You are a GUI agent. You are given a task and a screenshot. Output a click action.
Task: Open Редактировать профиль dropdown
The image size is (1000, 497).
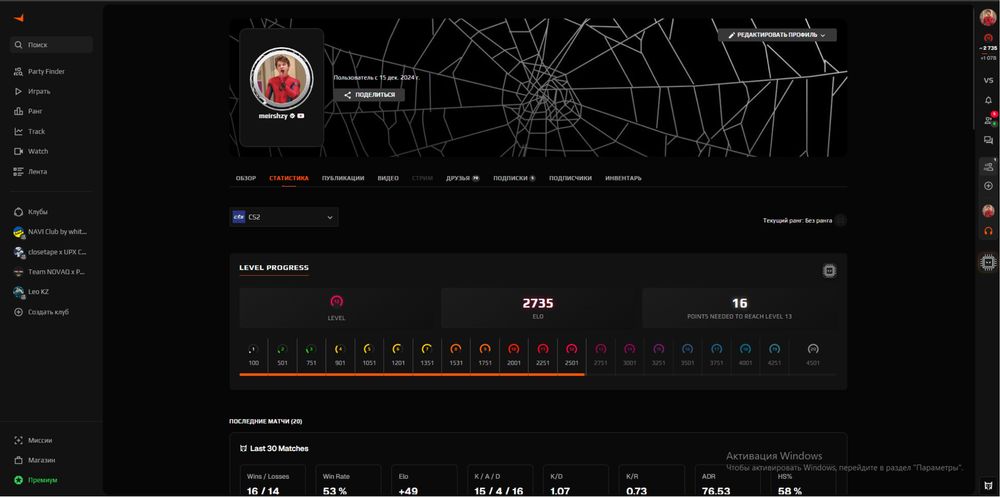click(x=777, y=35)
